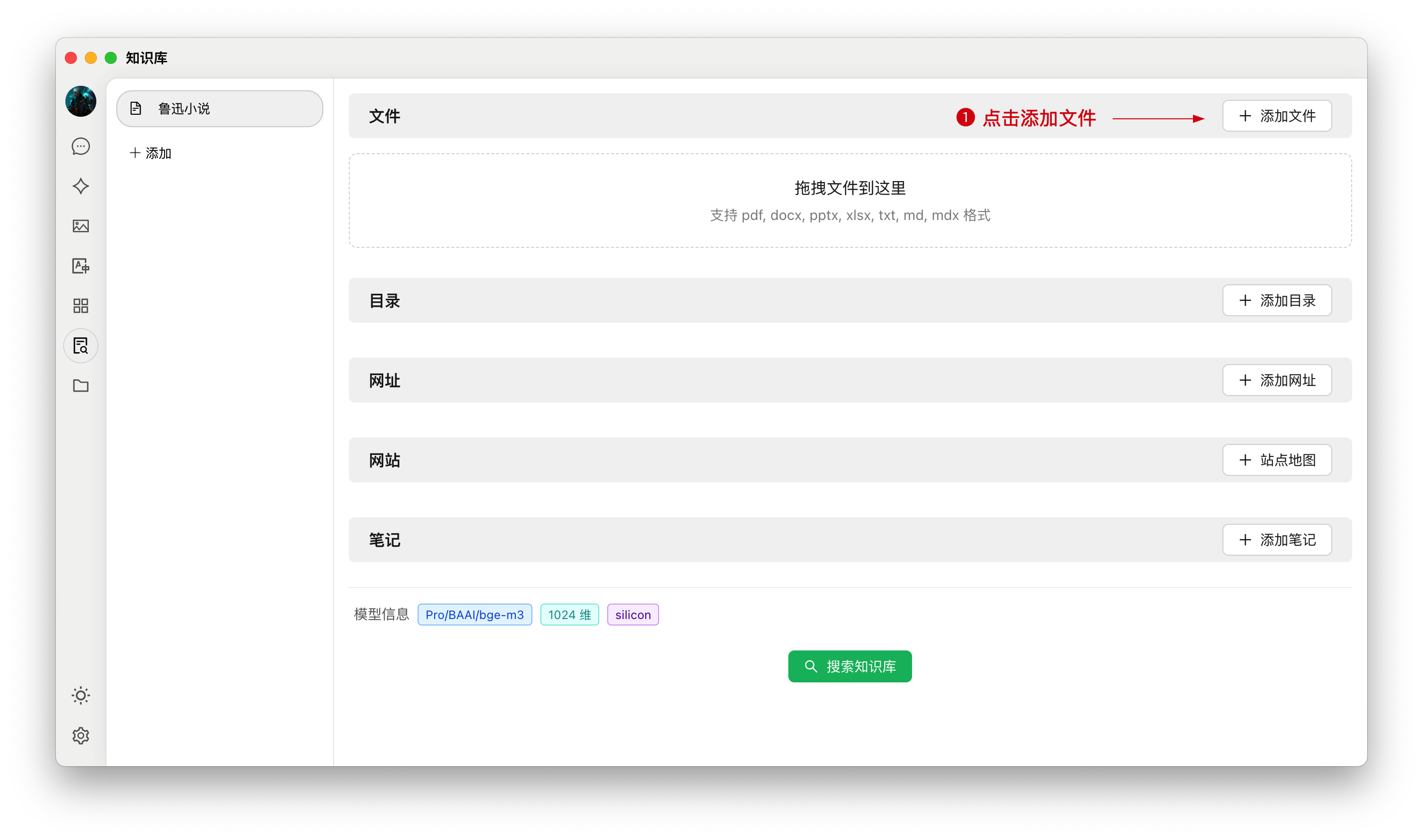This screenshot has height=840, width=1423.
Task: Open the agents sparkle icon
Action: (81, 186)
